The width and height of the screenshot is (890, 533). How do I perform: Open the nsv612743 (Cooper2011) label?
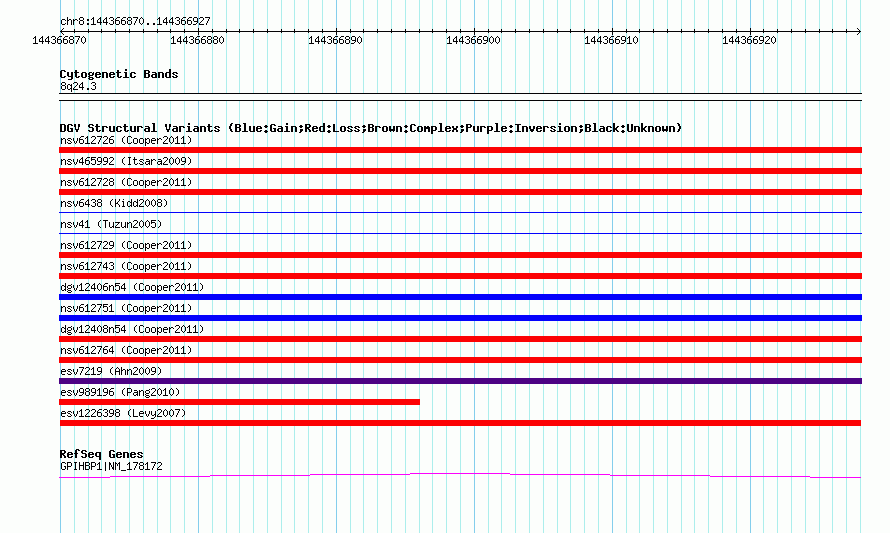click(x=126, y=266)
